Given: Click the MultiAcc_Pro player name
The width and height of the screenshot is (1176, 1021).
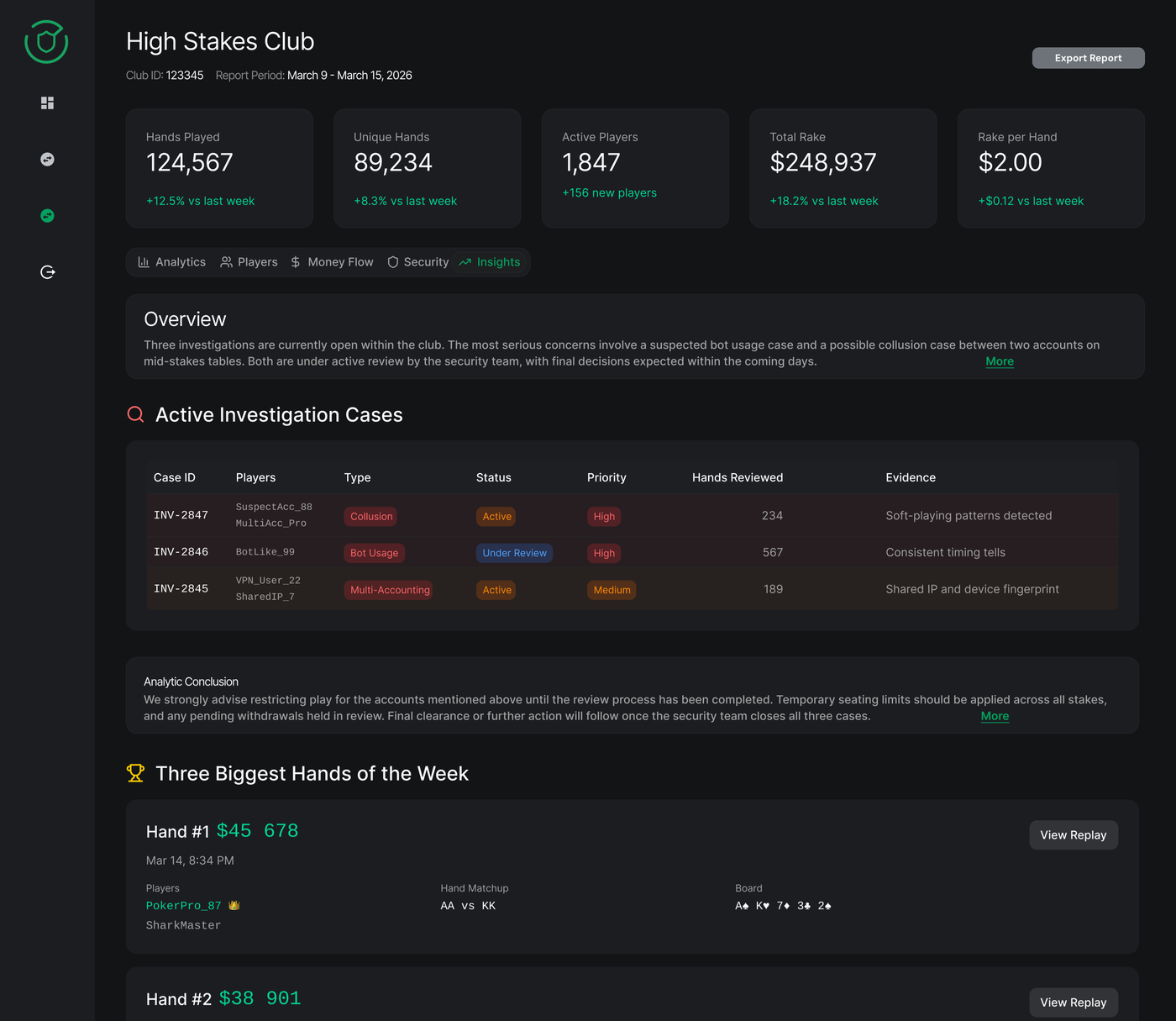Looking at the screenshot, I should (271, 523).
